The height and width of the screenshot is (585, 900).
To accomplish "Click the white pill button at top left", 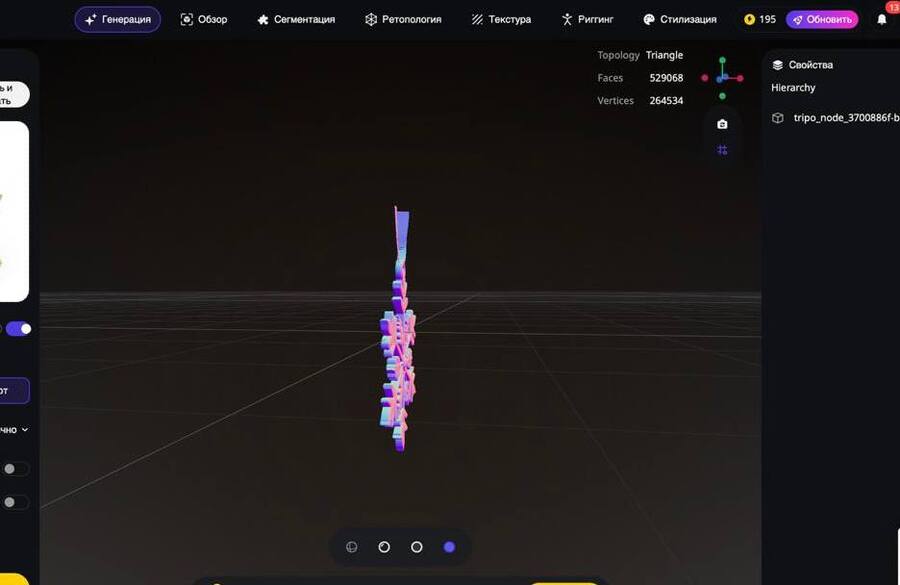I will point(14,94).
